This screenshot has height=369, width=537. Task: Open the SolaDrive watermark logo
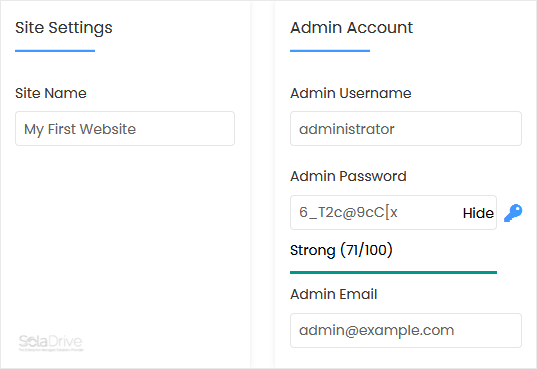(x=51, y=341)
